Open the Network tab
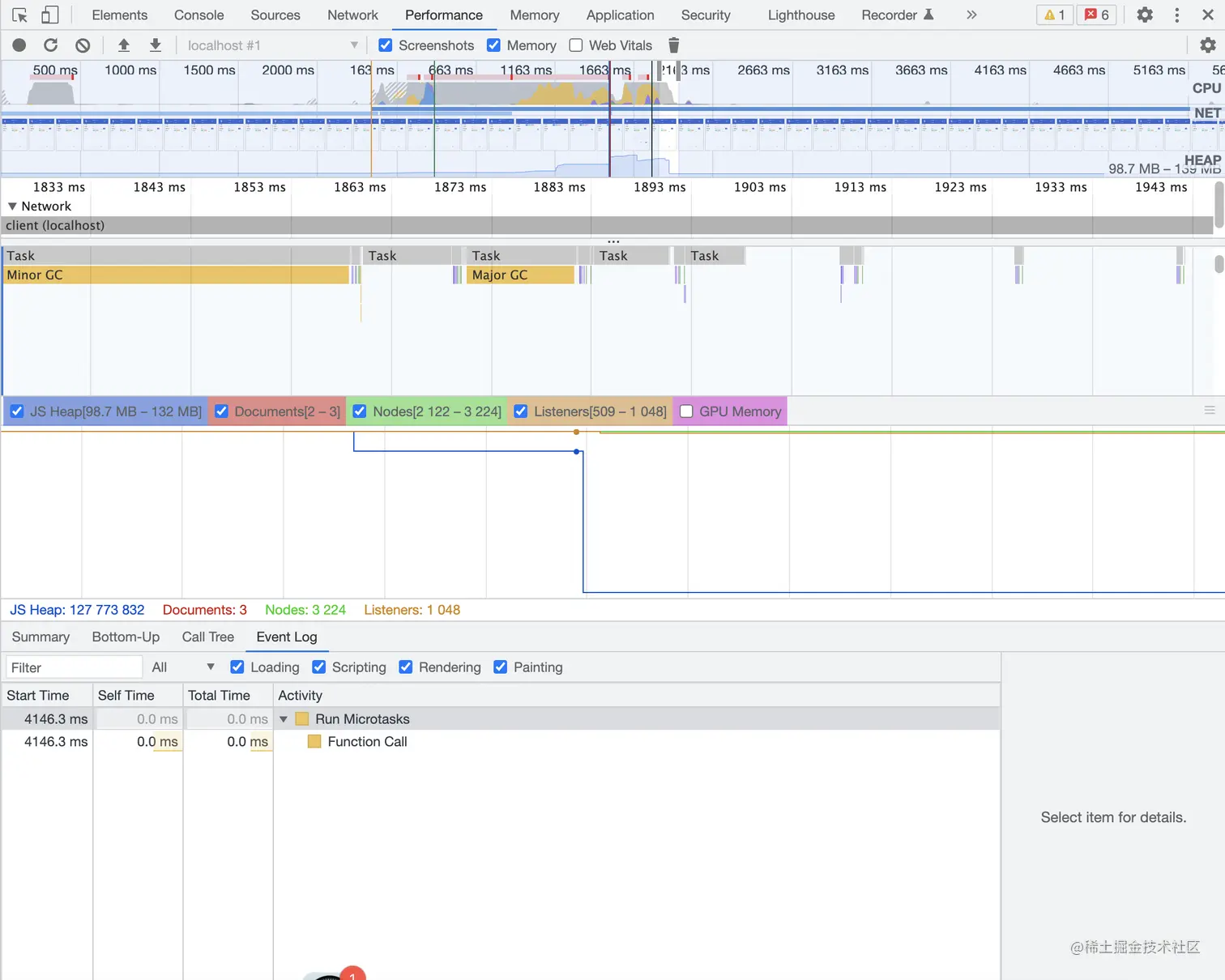The width and height of the screenshot is (1225, 980). (352, 15)
